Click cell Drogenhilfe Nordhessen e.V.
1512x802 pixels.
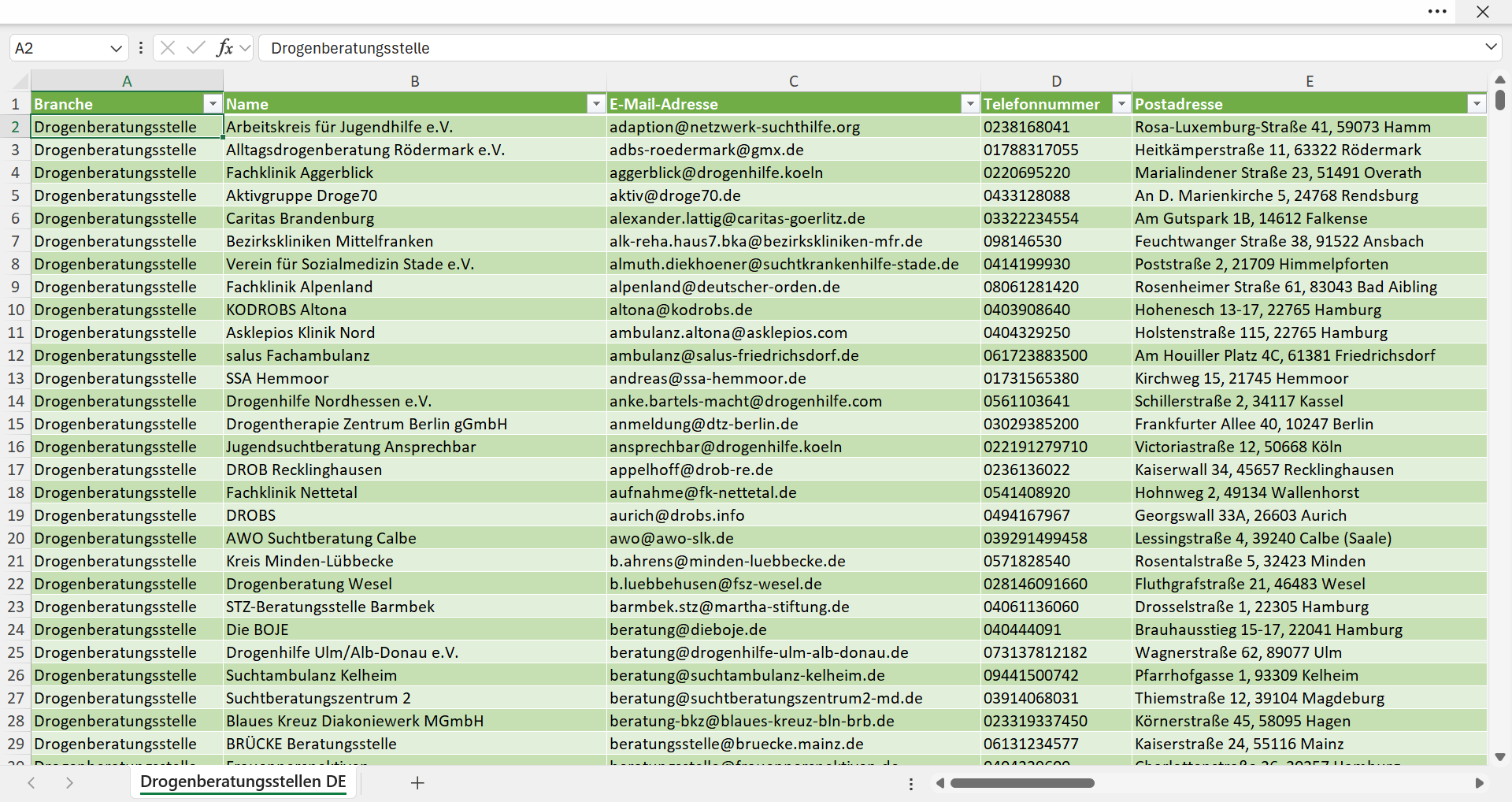415,401
